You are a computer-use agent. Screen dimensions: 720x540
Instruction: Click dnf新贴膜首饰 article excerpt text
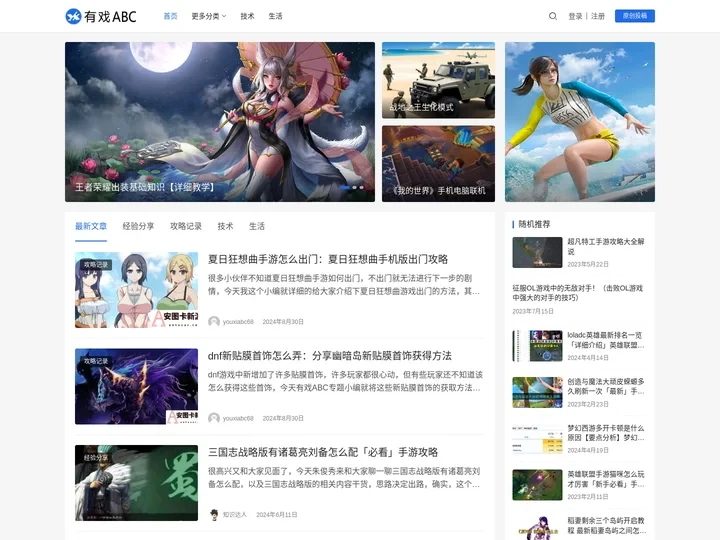[x=345, y=381]
